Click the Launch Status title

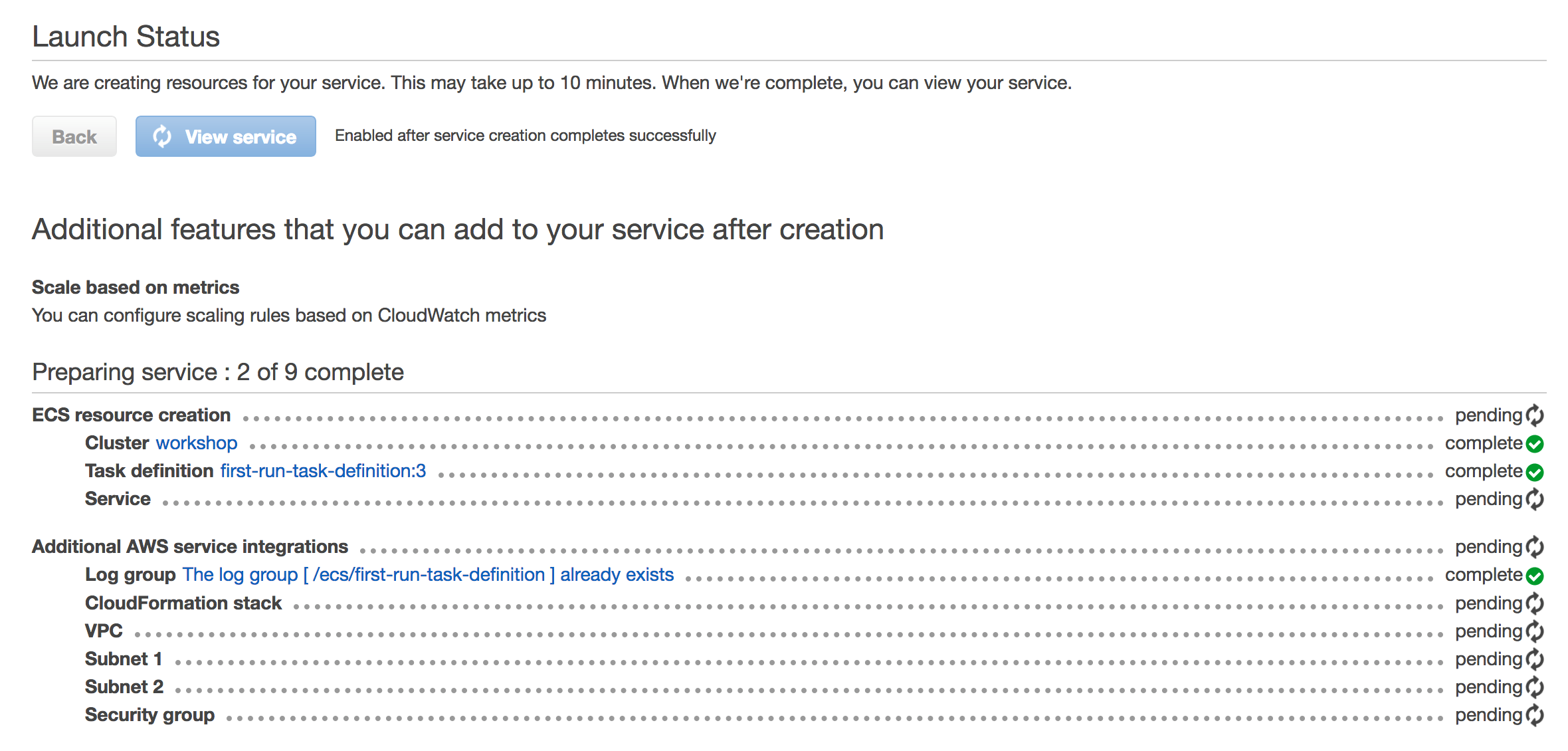126,37
